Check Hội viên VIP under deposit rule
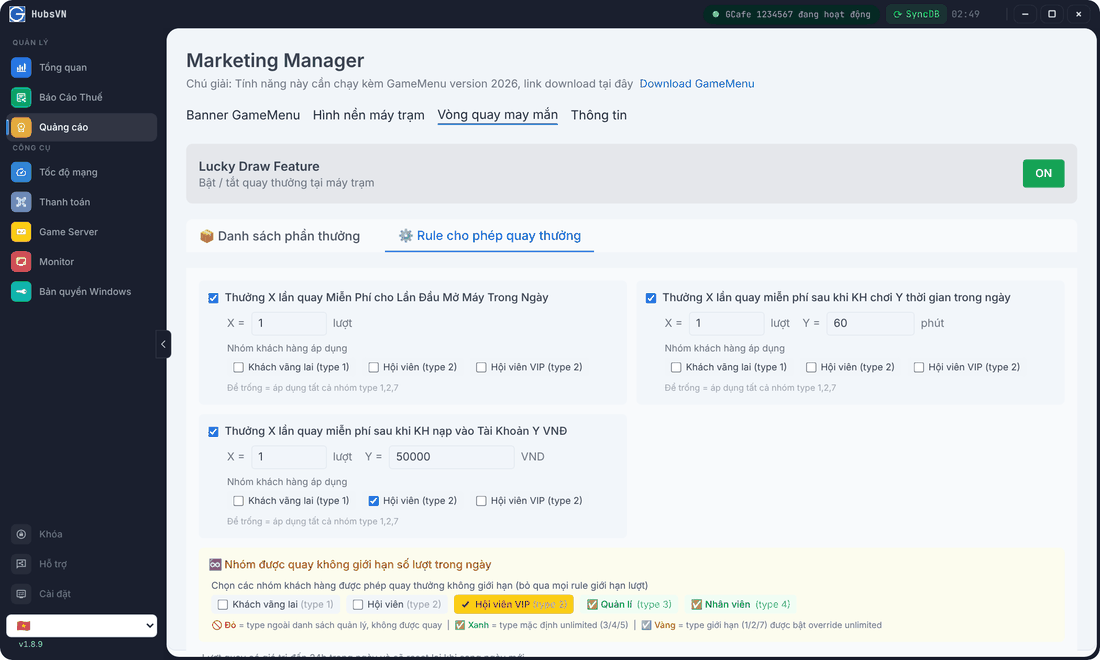This screenshot has height=660, width=1100. click(x=481, y=501)
